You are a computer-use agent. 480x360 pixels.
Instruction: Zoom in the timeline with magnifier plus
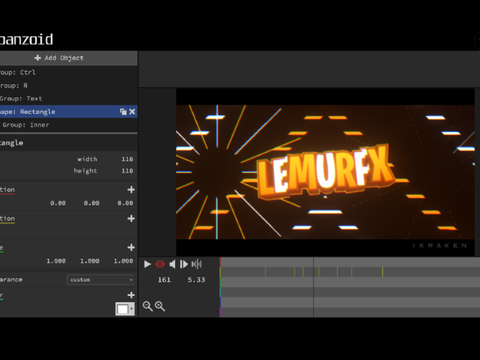[160, 306]
